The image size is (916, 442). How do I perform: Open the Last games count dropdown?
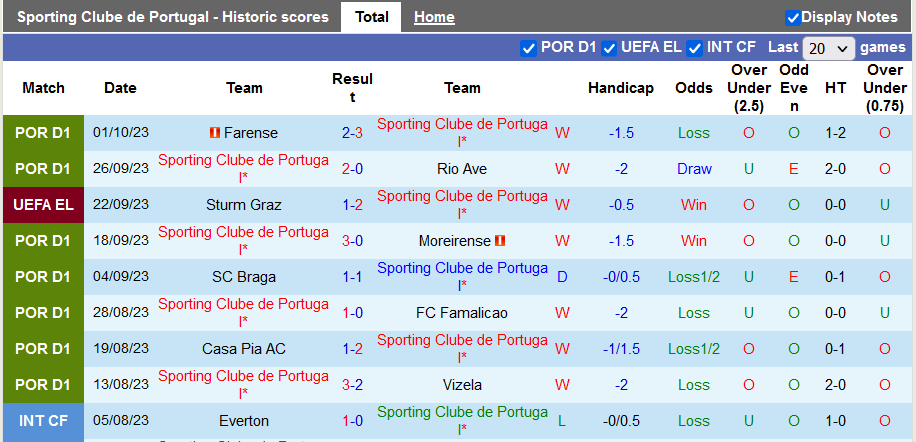tap(829, 48)
